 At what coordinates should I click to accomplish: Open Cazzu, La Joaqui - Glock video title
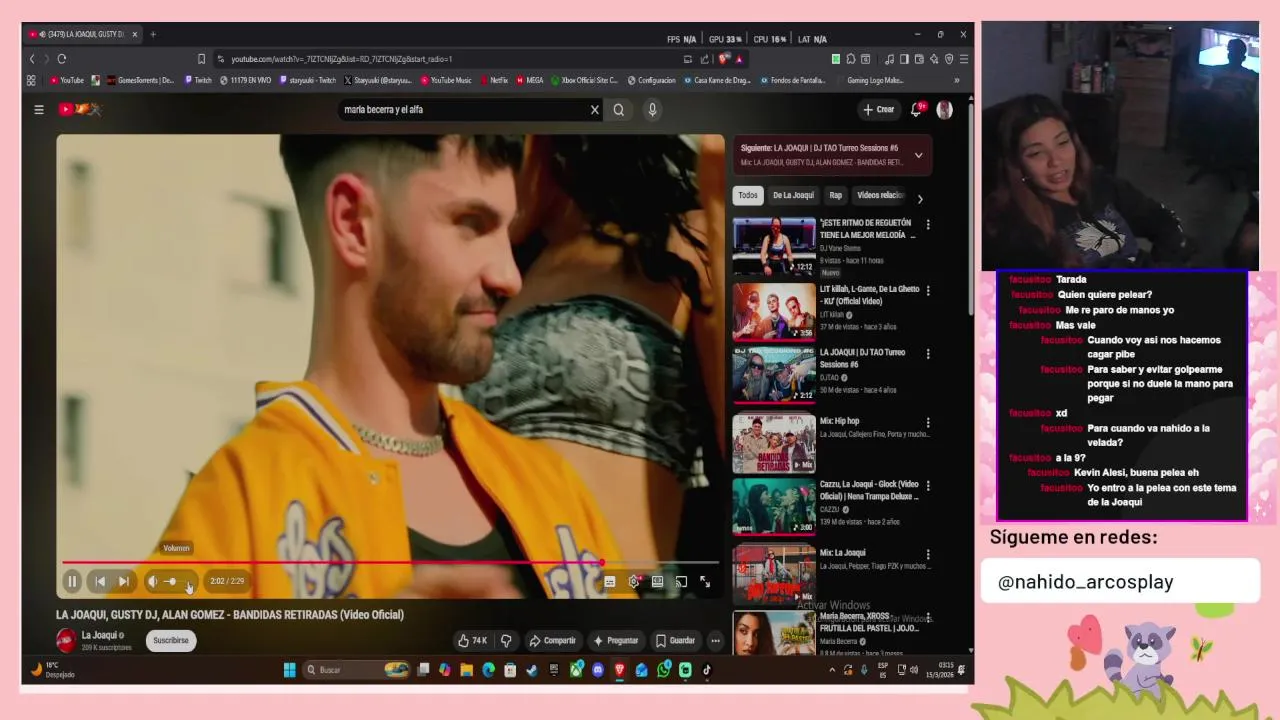868,490
